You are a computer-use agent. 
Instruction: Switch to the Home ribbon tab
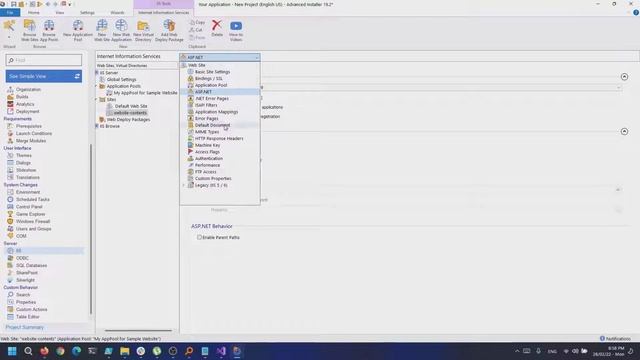point(34,13)
